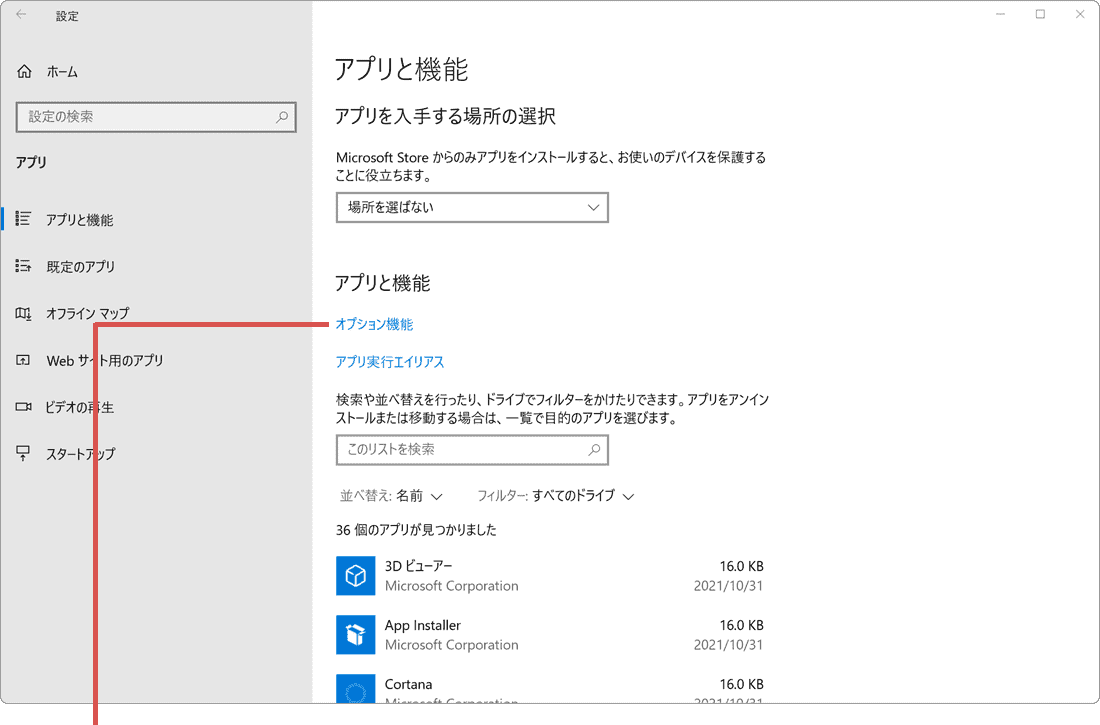Viewport: 1100px width, 725px height.
Task: Select the Cortana app icon
Action: pos(356,692)
